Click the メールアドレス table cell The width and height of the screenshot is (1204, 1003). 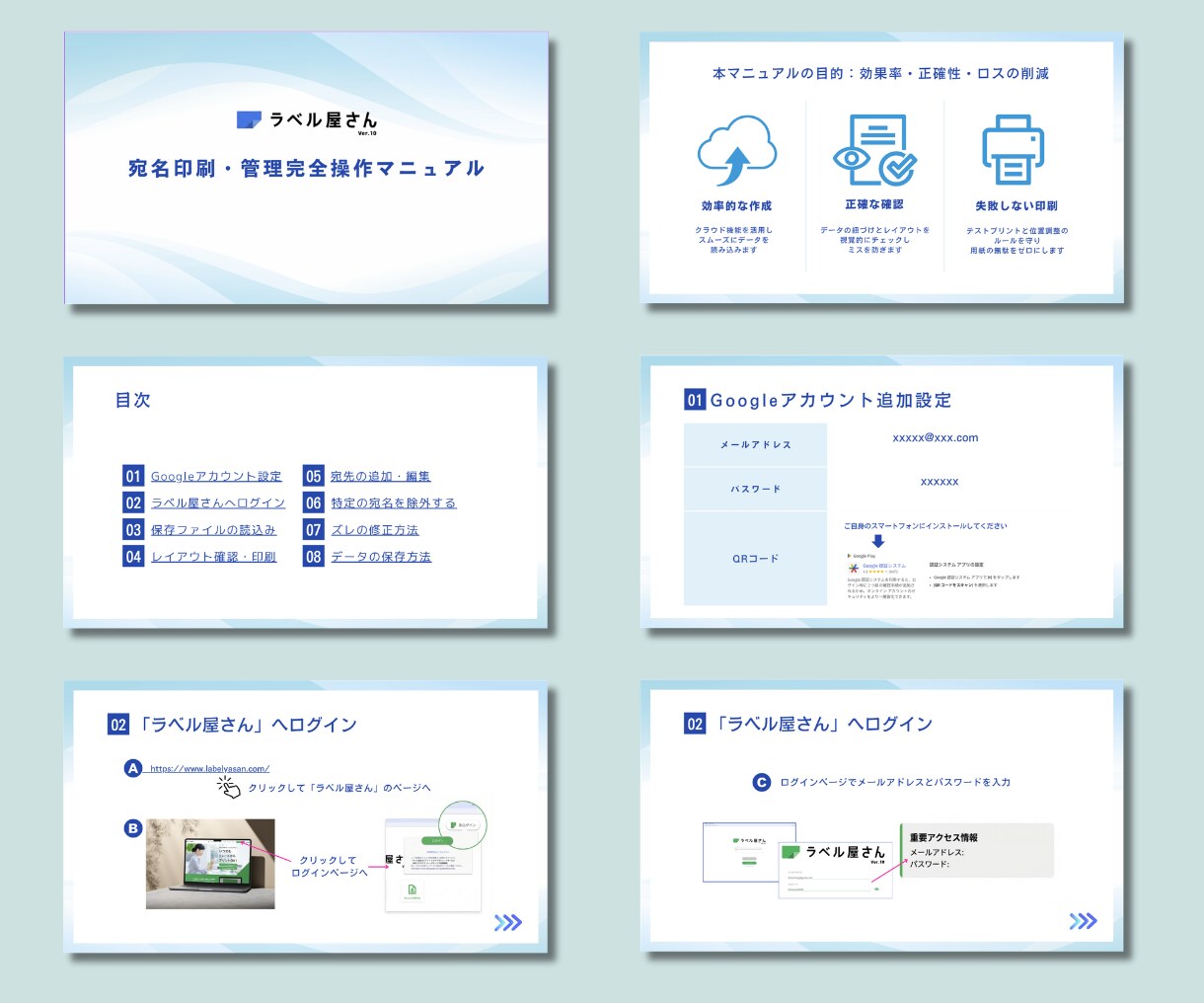pyautogui.click(x=755, y=445)
